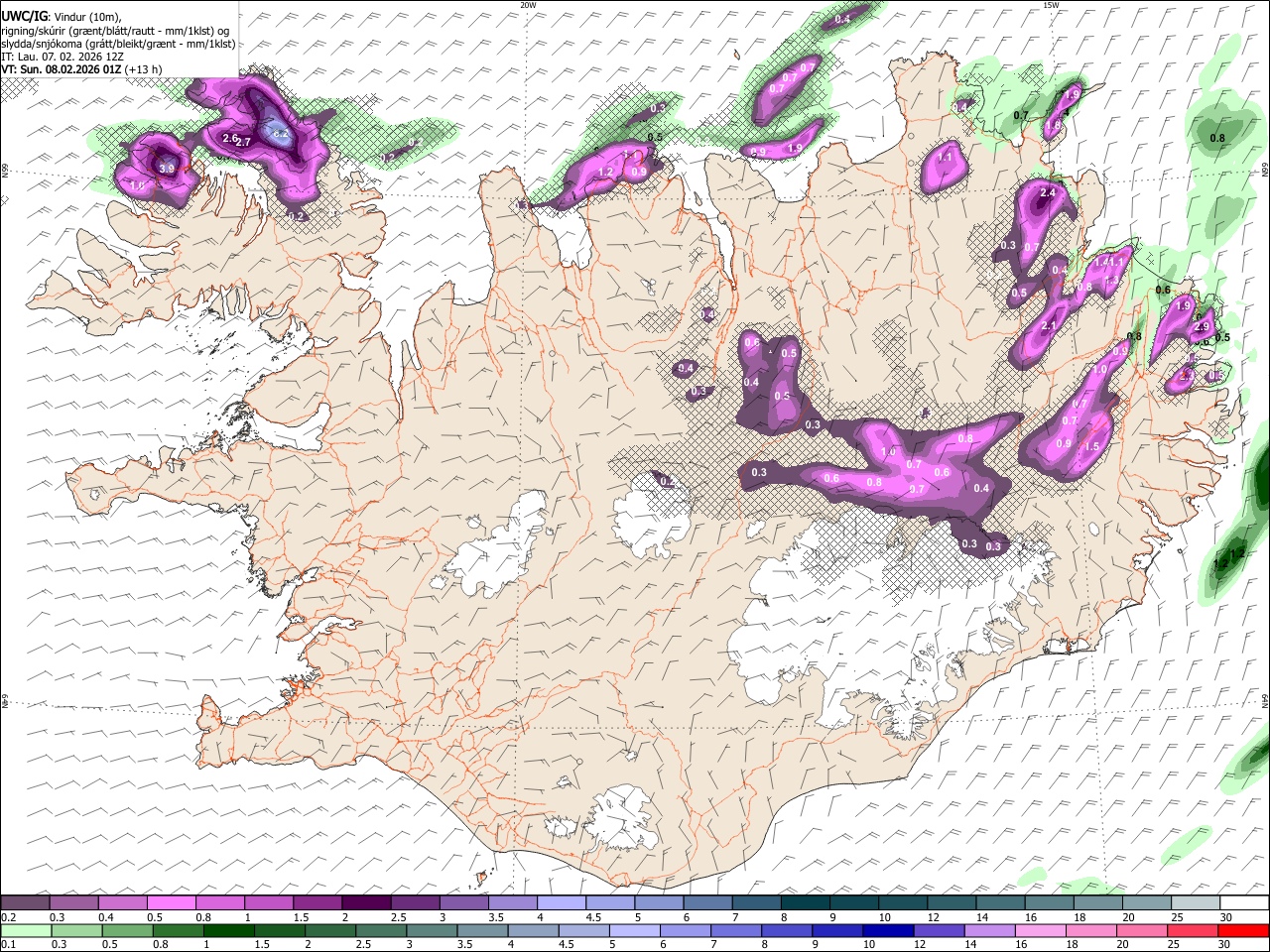Click the 2.4 snowfall value in the northeast
Viewport: 1270px width, 952px height.
1048,192
